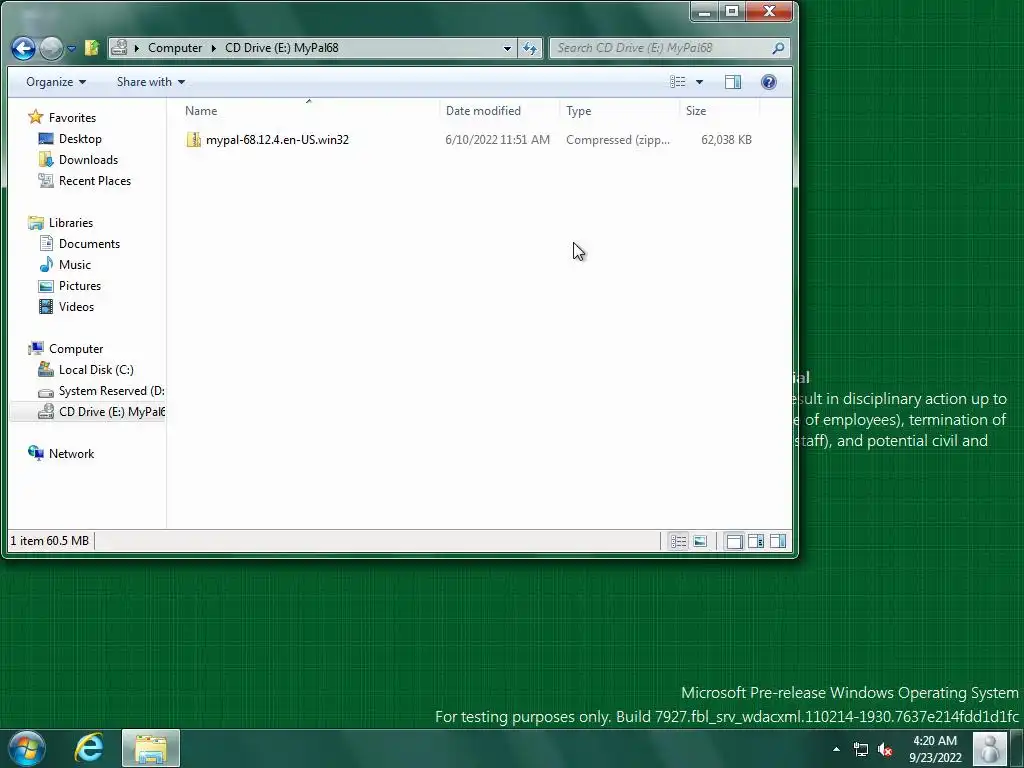
Task: Change your view using the toolbar icon
Action: point(678,82)
